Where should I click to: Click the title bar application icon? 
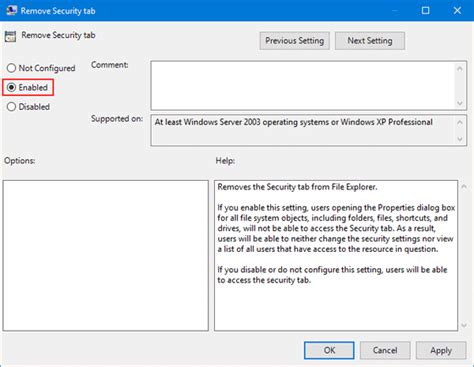tap(11, 10)
